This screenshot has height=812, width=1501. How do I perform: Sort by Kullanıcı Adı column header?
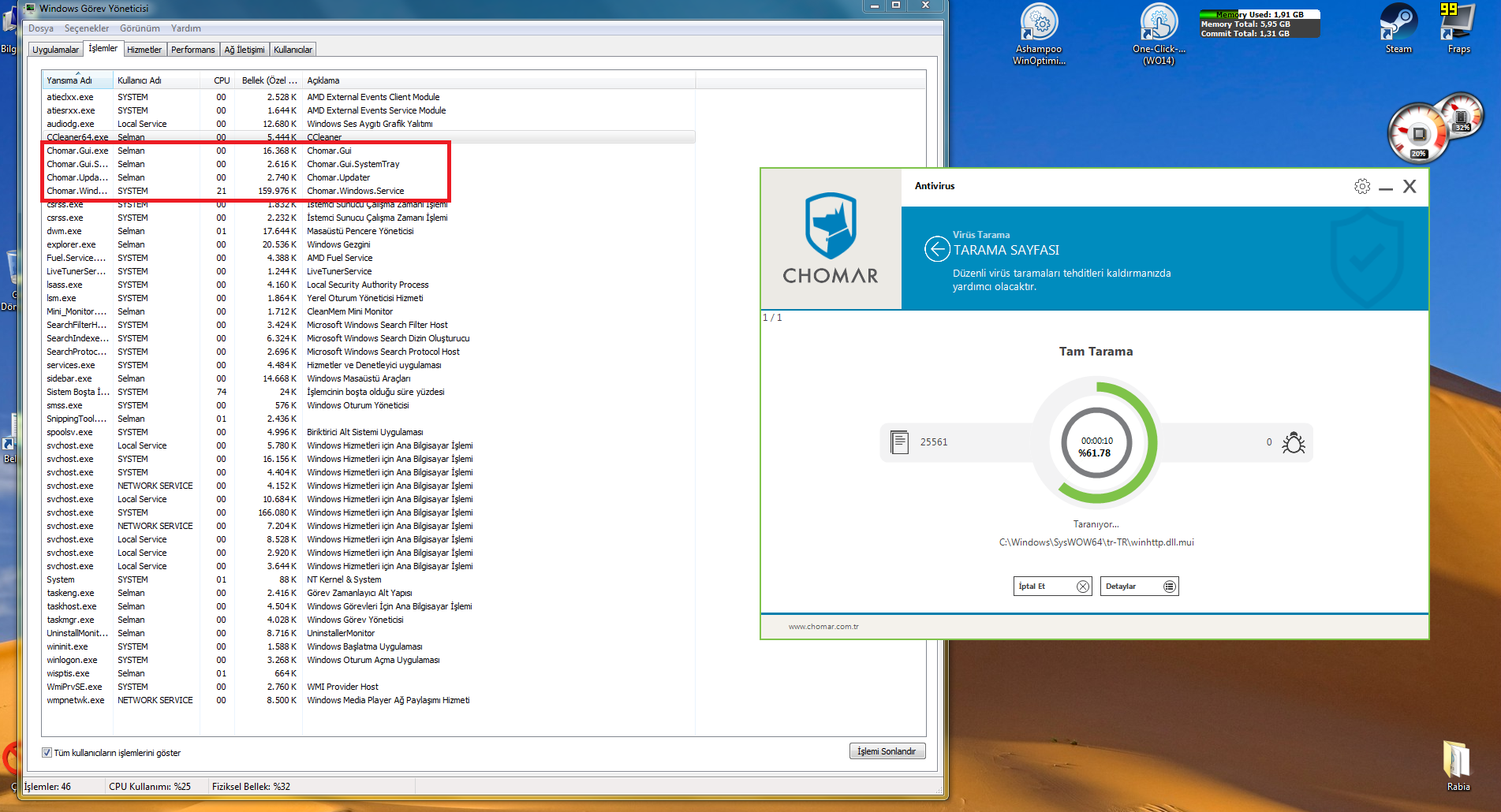156,80
